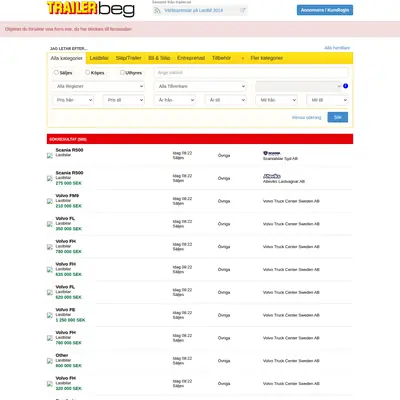Open thumbnail image of Volvo FM9 listing
This screenshot has width=400, height=400.
pyautogui.click(x=50, y=201)
